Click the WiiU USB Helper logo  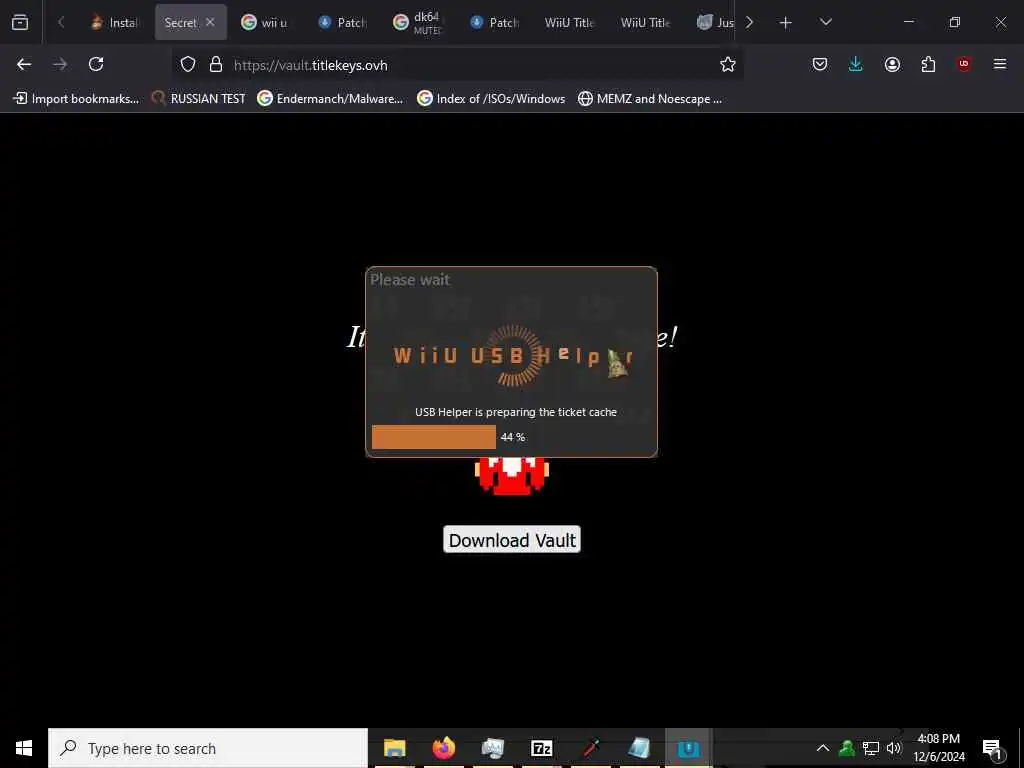[x=513, y=356]
